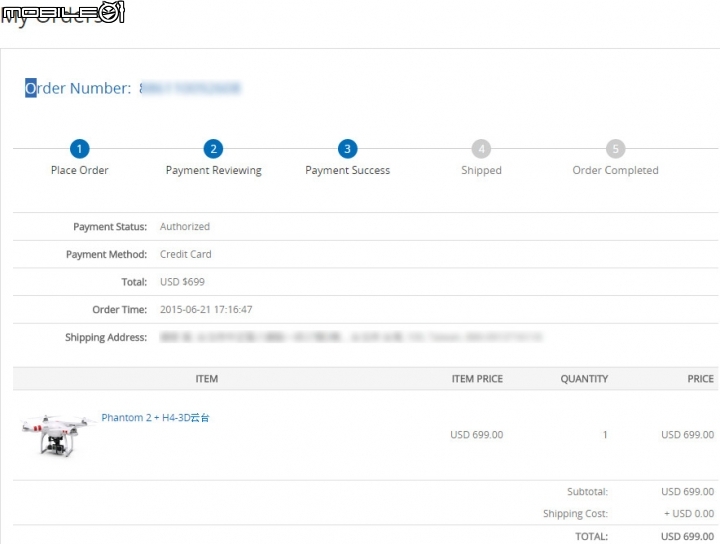
Task: Select the Place Order step label
Action: click(x=79, y=170)
